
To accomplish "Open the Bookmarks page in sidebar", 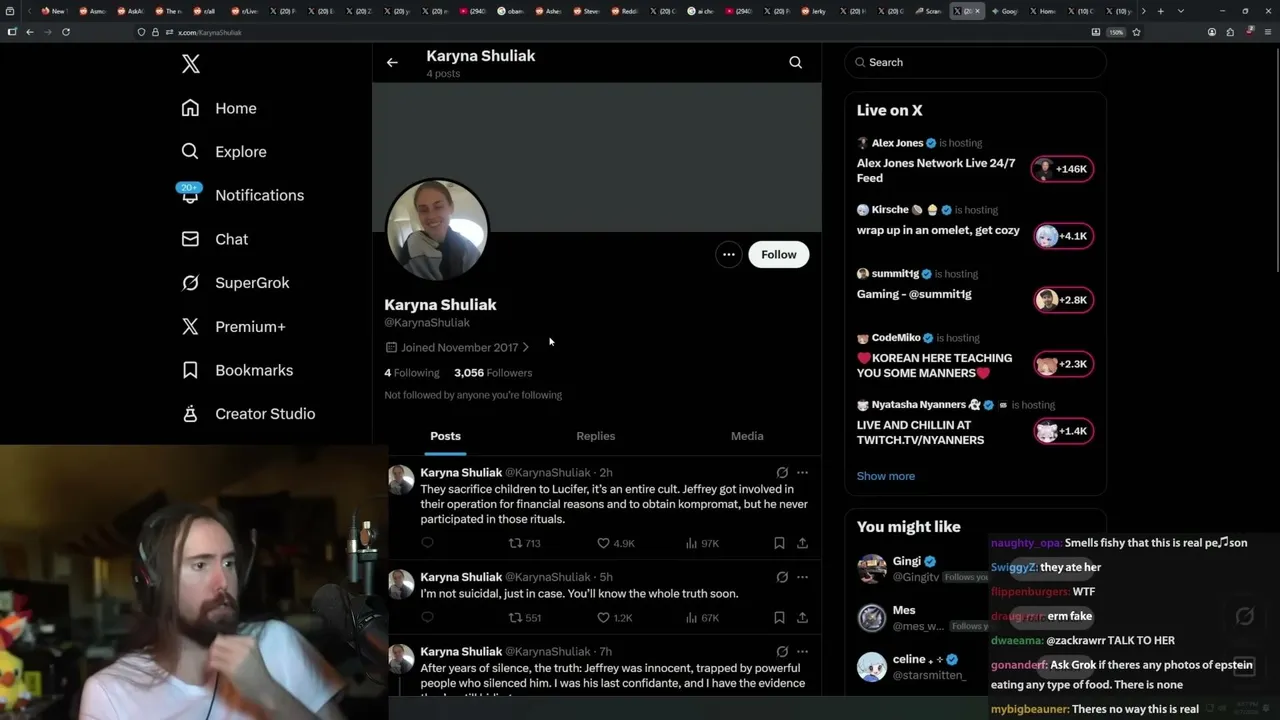I will [x=237, y=370].
